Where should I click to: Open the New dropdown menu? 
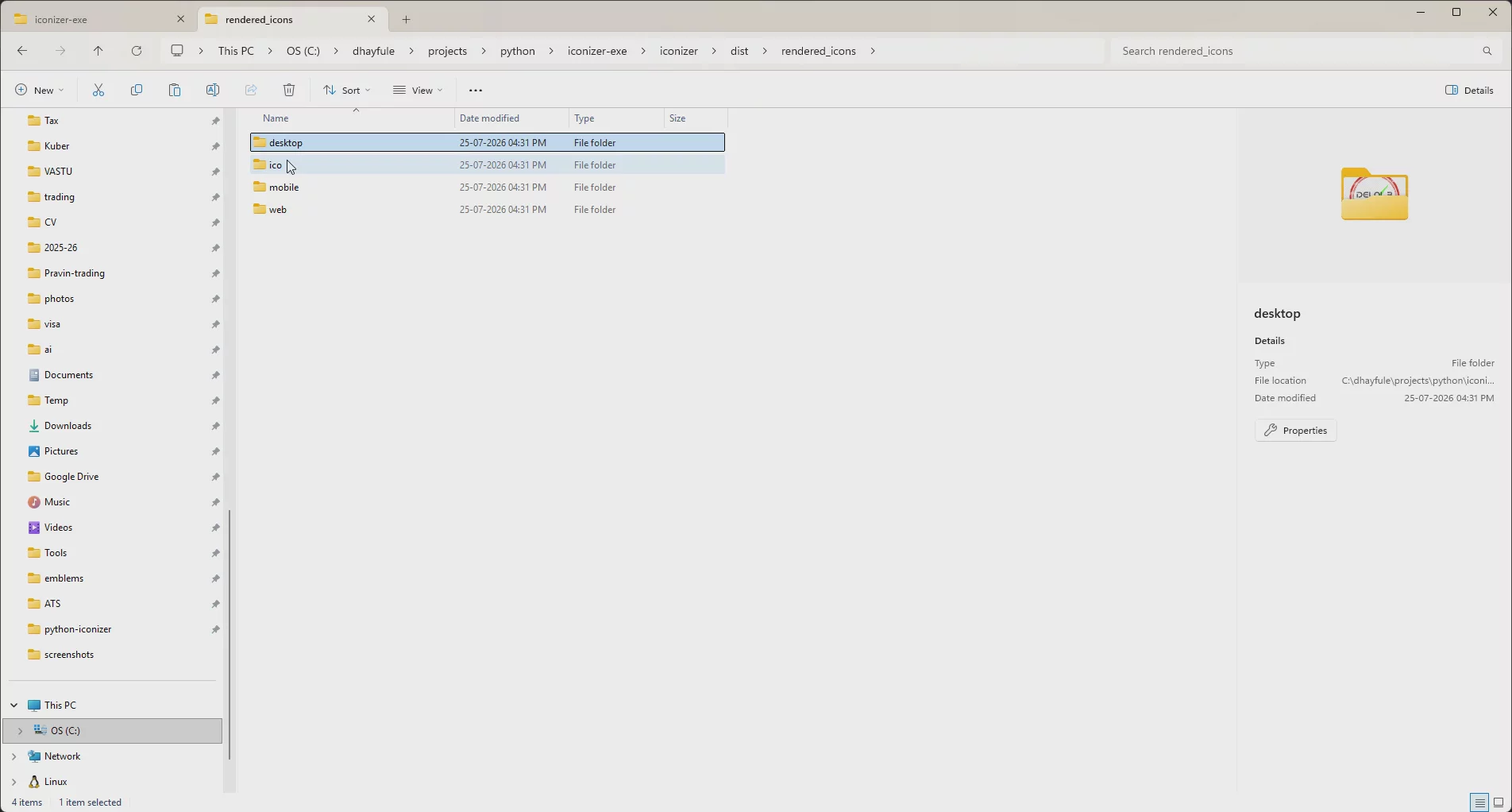(39, 91)
